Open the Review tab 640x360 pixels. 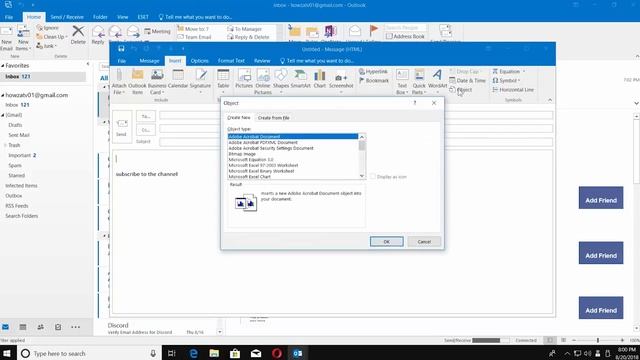coord(262,61)
